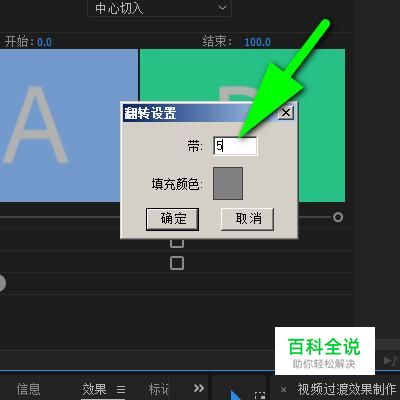
Task: Switch to the 效果 panel tab
Action: 94,389
